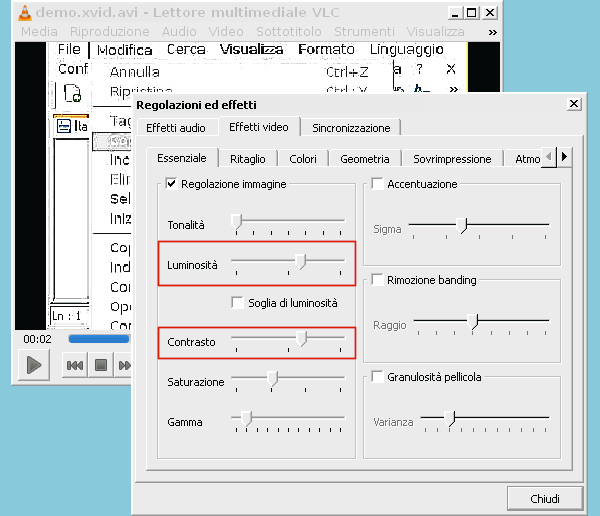Enable the Rimozione banding checkbox
600x516 pixels.
(377, 280)
